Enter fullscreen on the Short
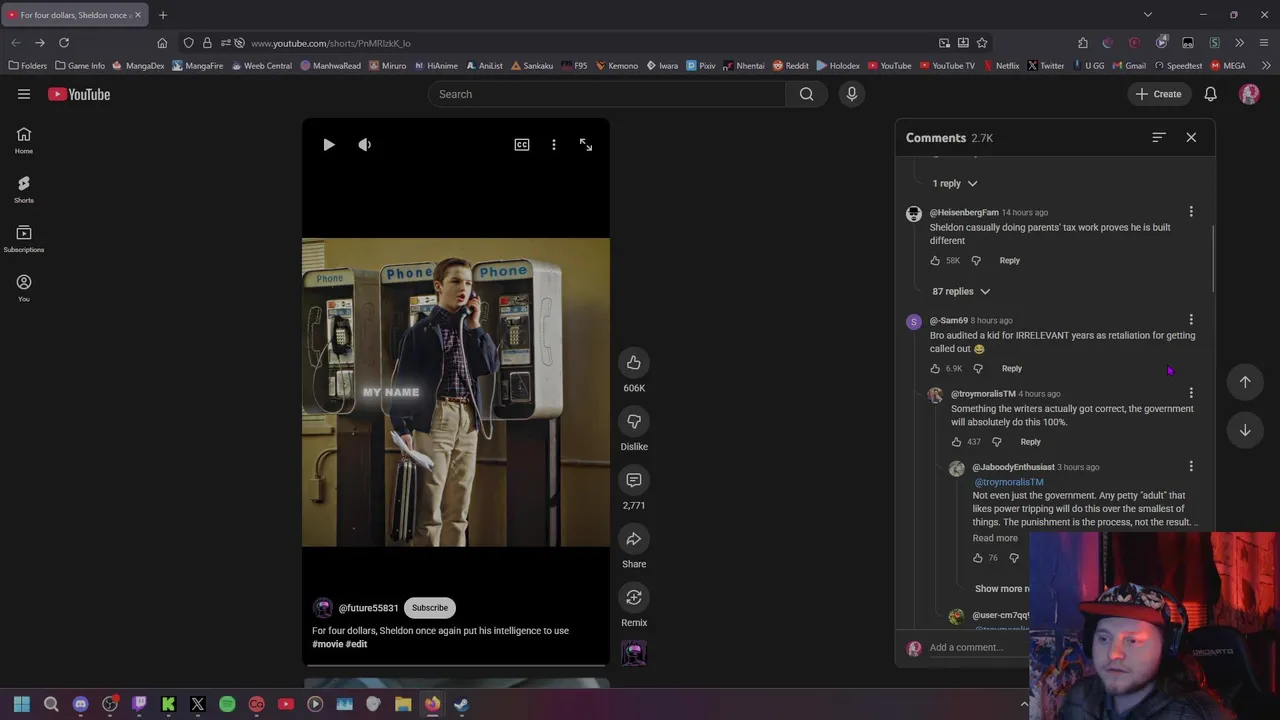Viewport: 1280px width, 720px height. (586, 145)
